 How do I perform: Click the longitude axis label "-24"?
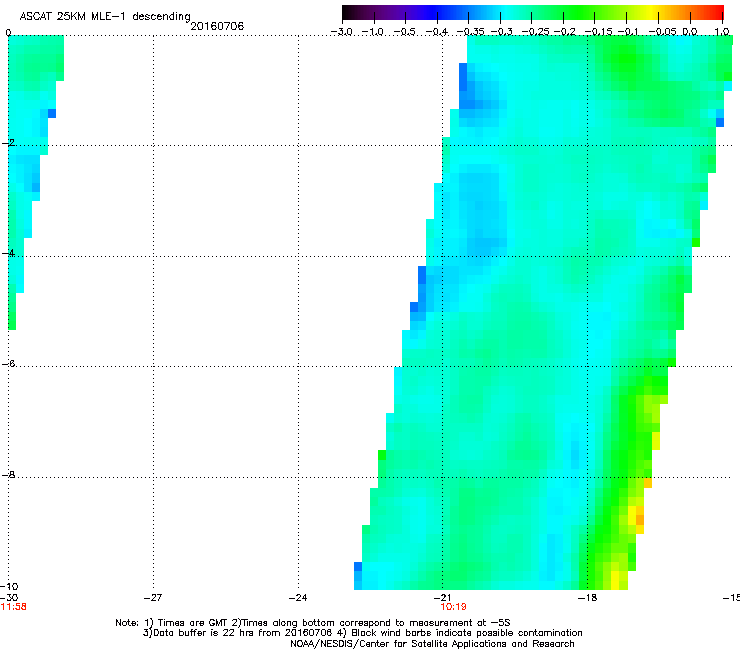tap(298, 598)
